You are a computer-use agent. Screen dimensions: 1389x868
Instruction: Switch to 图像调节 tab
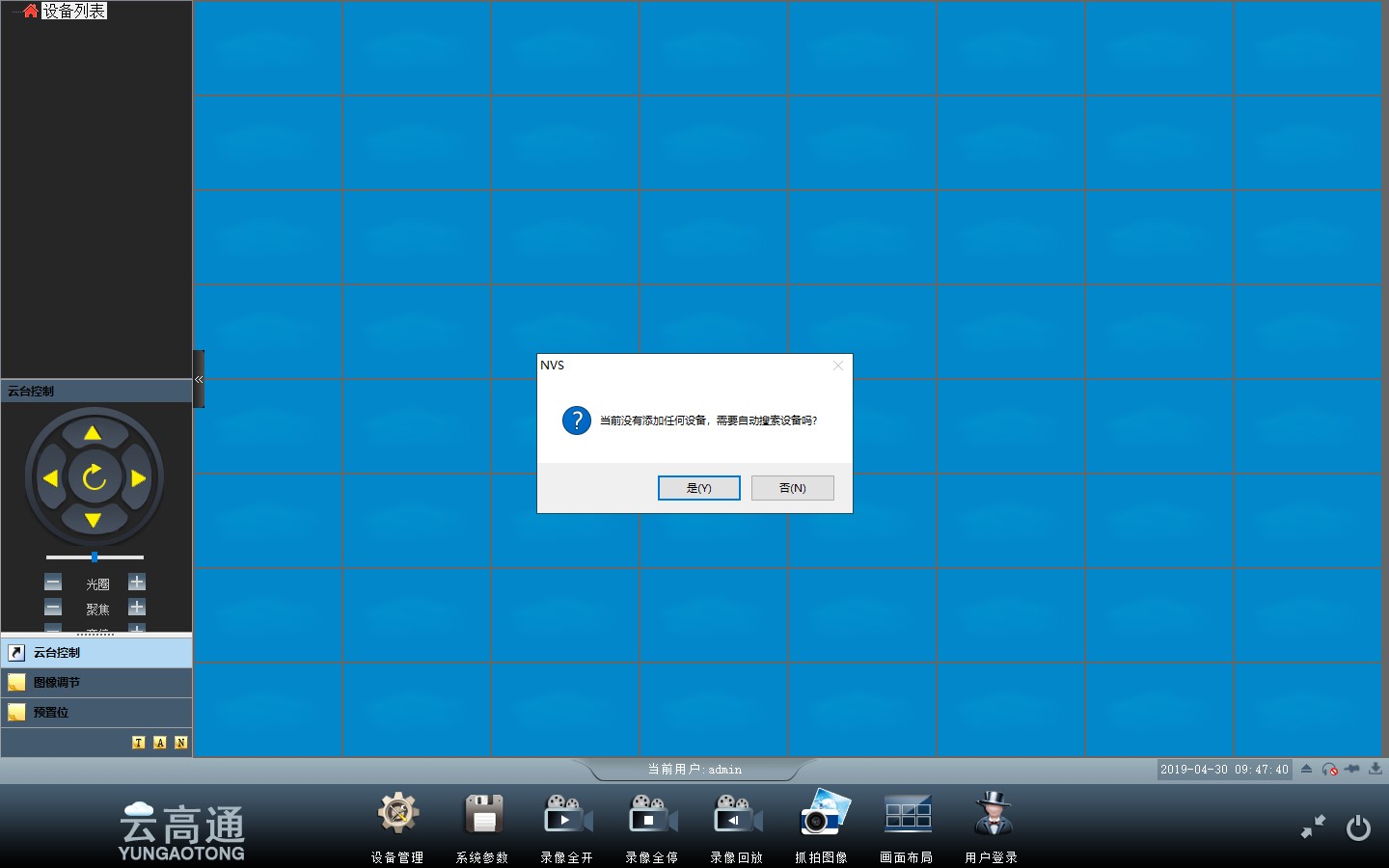(x=96, y=683)
